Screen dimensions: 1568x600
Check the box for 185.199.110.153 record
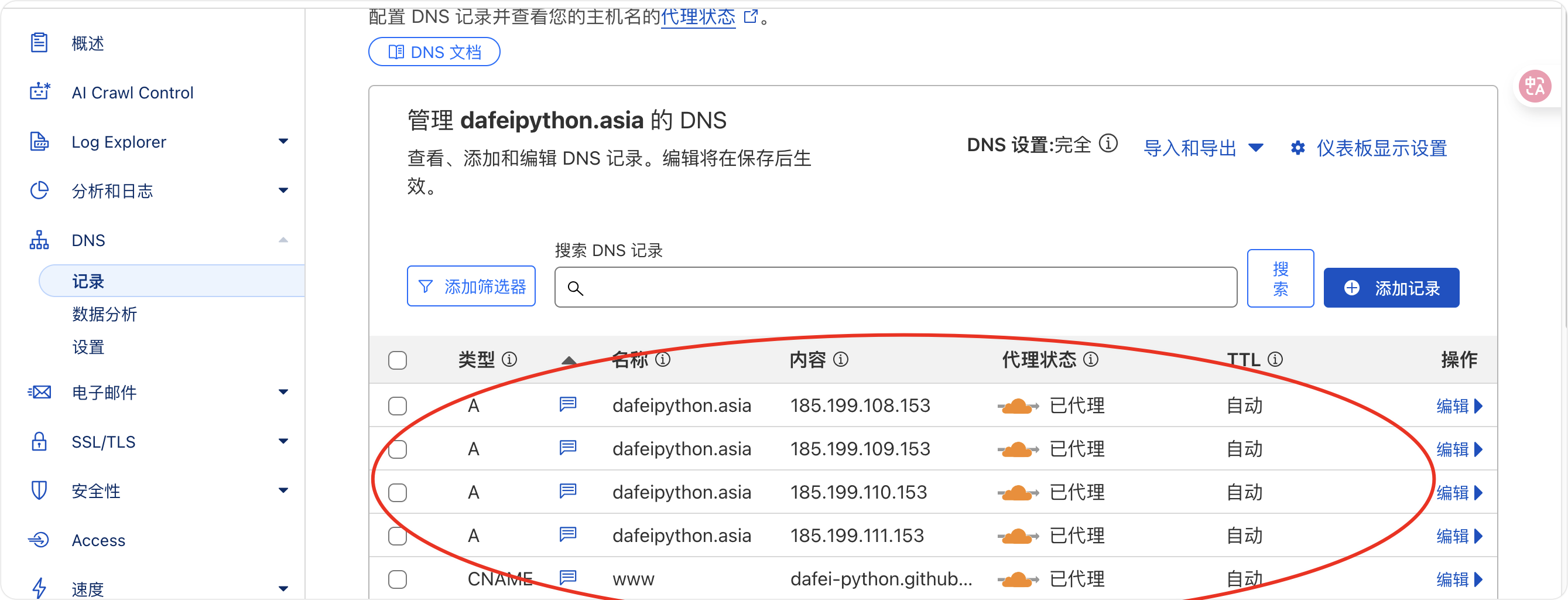click(x=398, y=492)
